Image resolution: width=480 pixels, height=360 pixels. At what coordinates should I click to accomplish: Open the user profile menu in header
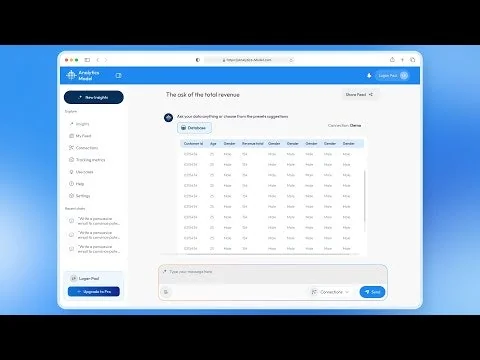[392, 76]
